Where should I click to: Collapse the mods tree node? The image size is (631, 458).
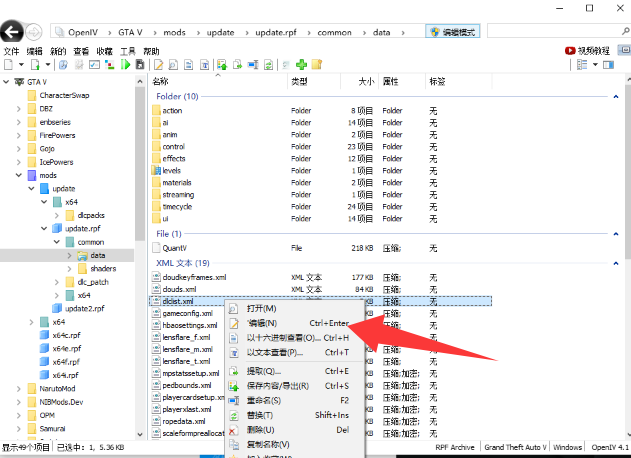click(x=19, y=175)
